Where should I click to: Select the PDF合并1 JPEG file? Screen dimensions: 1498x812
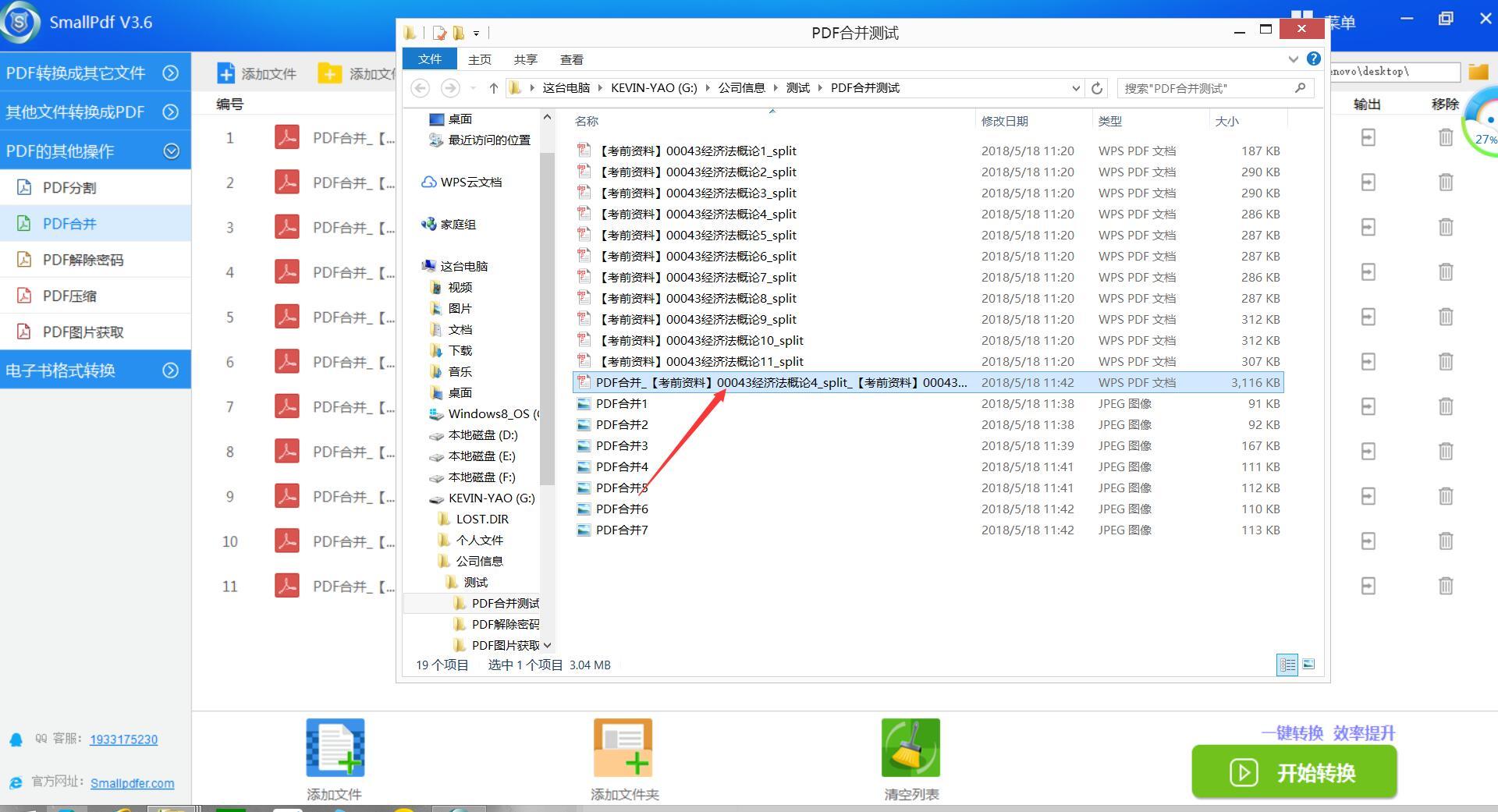[x=621, y=403]
